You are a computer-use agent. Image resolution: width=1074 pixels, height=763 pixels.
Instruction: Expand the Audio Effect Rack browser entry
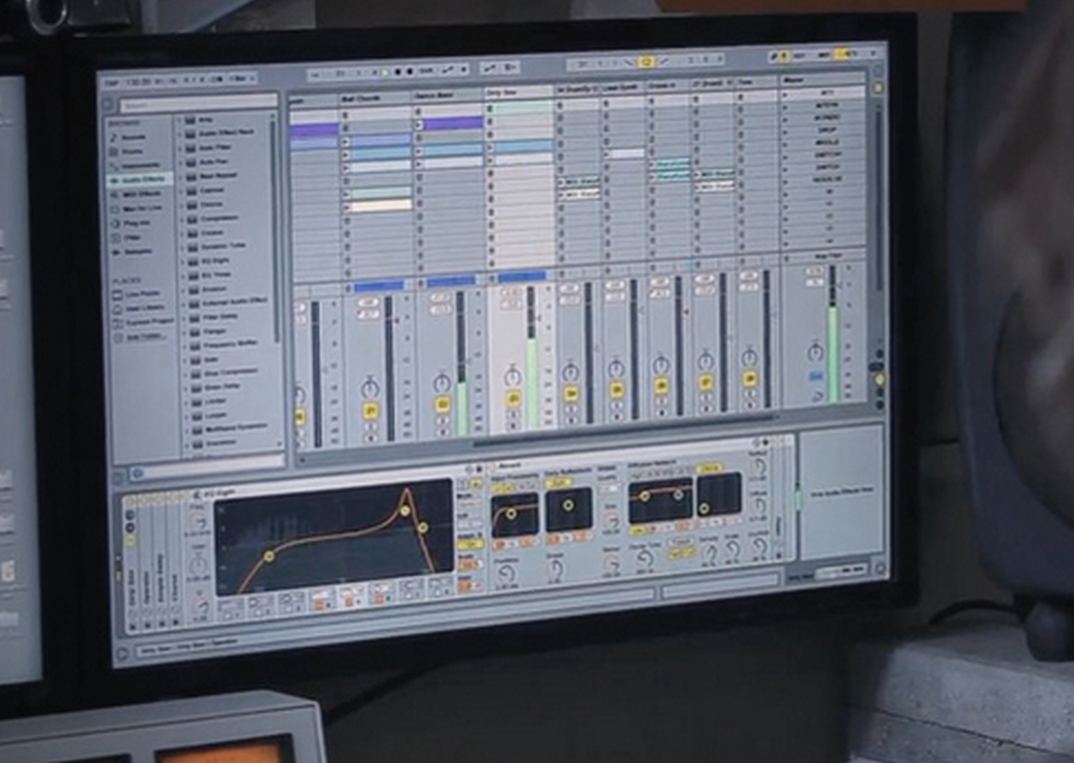pyautogui.click(x=183, y=132)
